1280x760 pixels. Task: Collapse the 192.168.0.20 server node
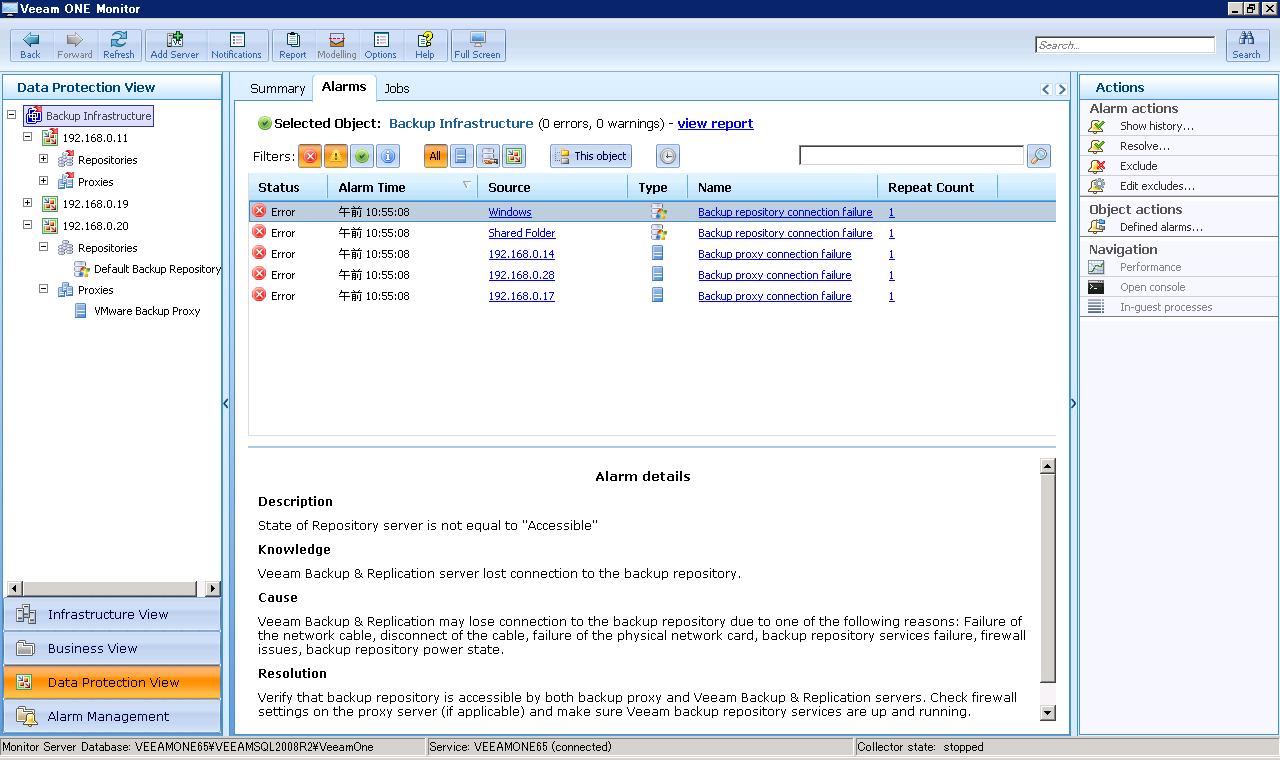[x=28, y=225]
